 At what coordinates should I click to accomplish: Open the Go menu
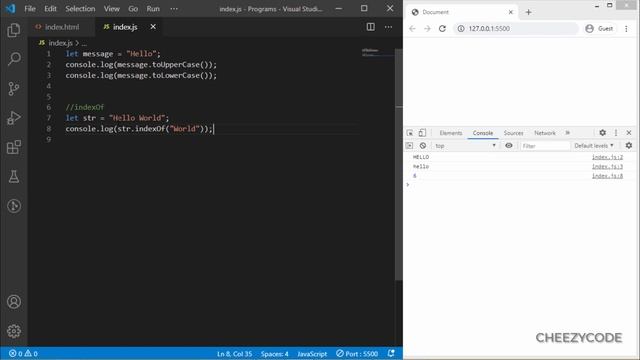(133, 9)
